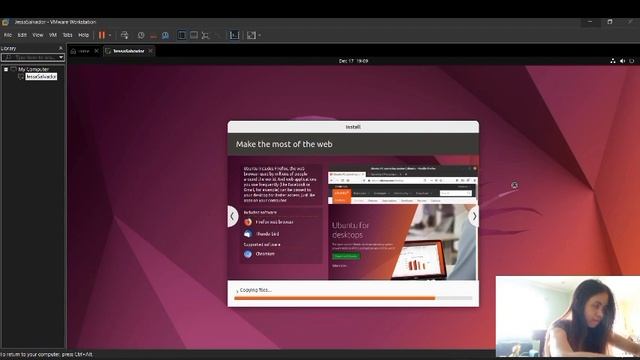The width and height of the screenshot is (640, 360).
Task: Click the Chromium icon in supported software
Action: point(248,254)
